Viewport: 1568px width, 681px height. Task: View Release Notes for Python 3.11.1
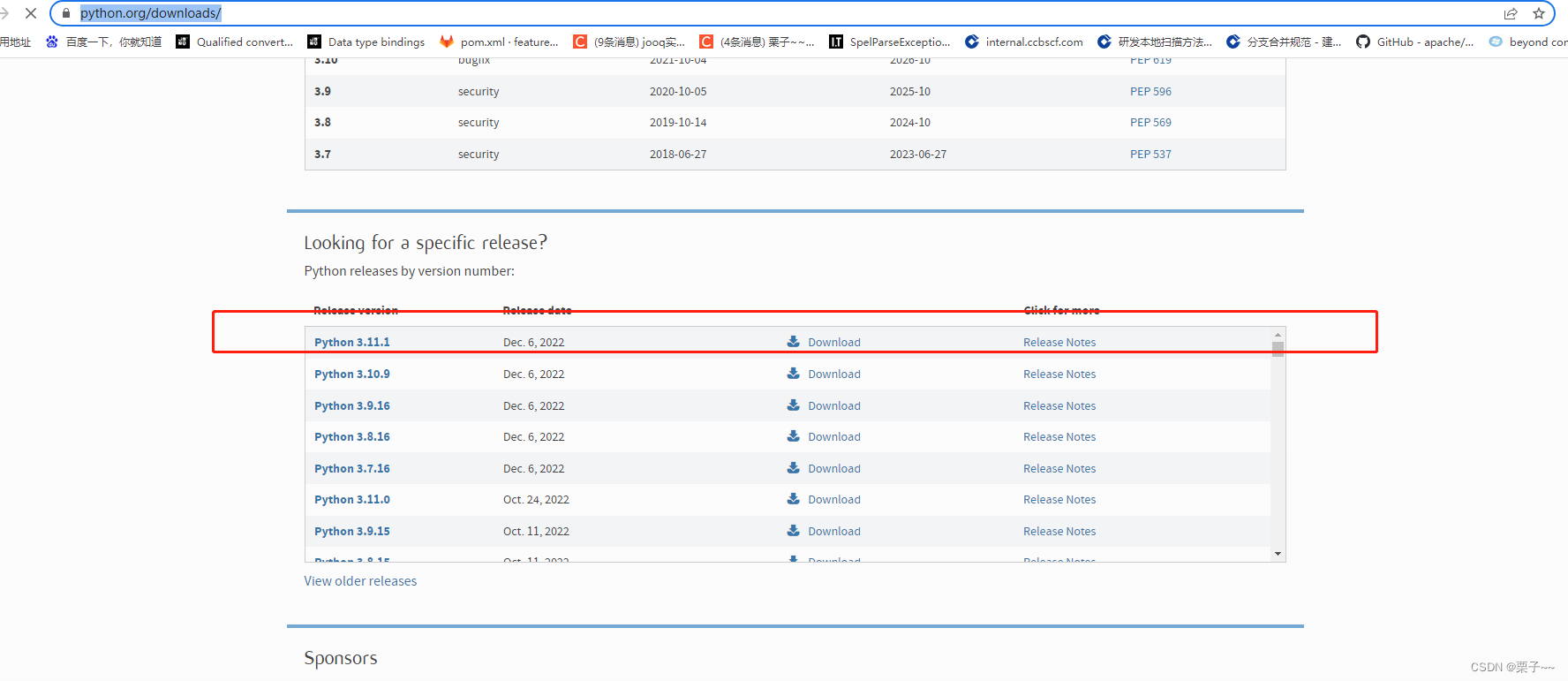pos(1059,342)
